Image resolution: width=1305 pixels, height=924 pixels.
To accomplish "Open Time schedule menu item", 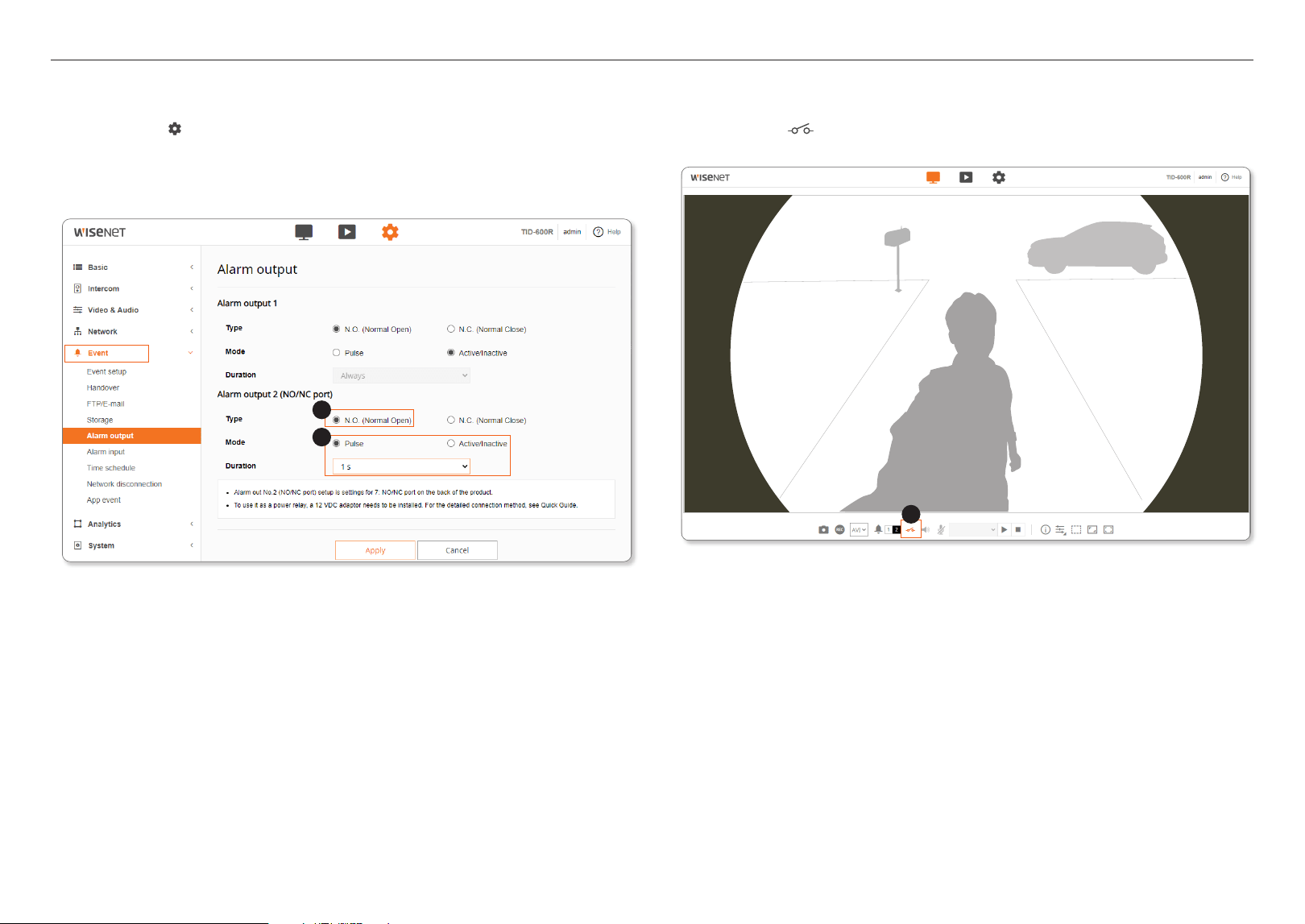I will tap(111, 468).
